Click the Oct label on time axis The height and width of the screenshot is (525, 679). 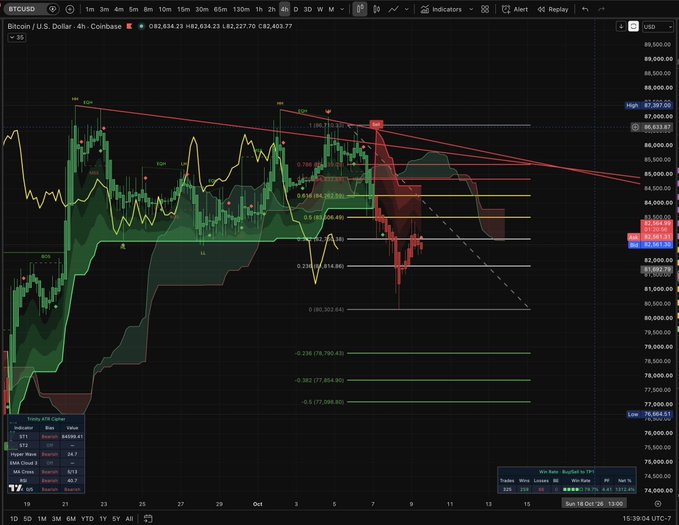(258, 504)
